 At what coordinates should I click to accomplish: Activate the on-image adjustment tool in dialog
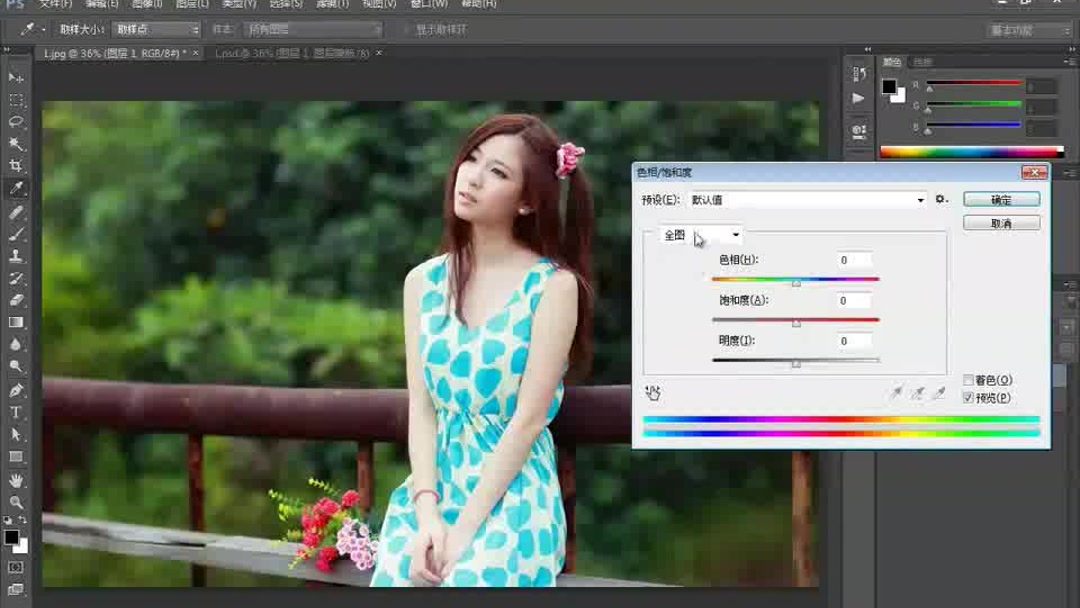point(654,393)
